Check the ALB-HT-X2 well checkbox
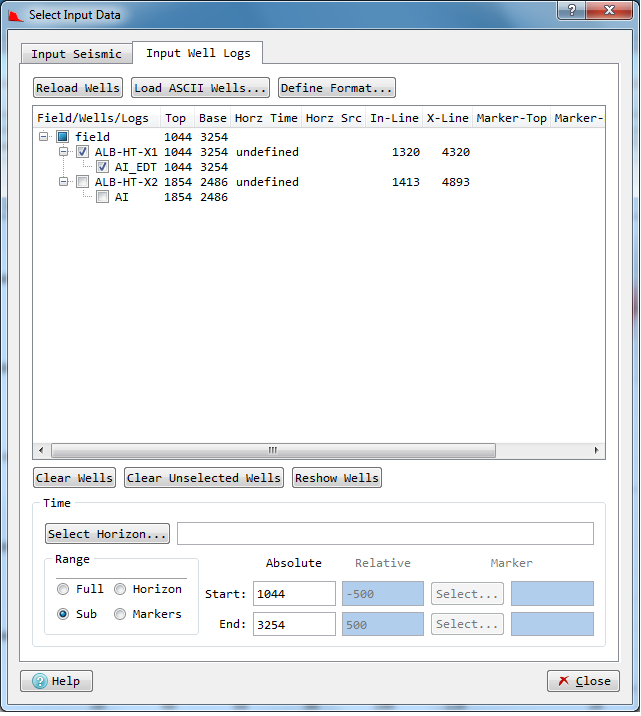This screenshot has width=641, height=716. (83, 182)
